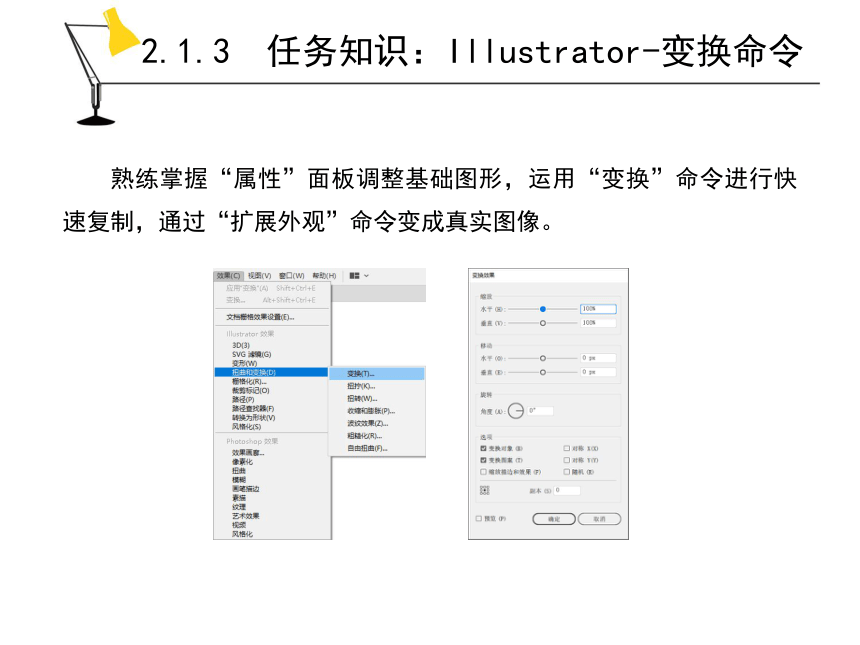This screenshot has width=860, height=645.
Task: Click the 变换效果 dialog title
Action: pos(483,275)
